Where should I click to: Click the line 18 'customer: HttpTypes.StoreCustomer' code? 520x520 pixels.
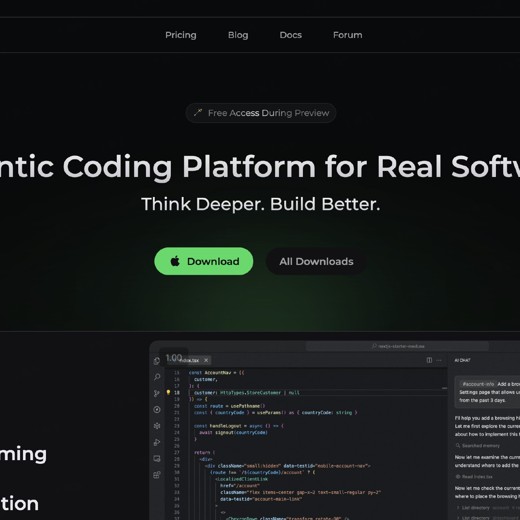[x=247, y=393]
